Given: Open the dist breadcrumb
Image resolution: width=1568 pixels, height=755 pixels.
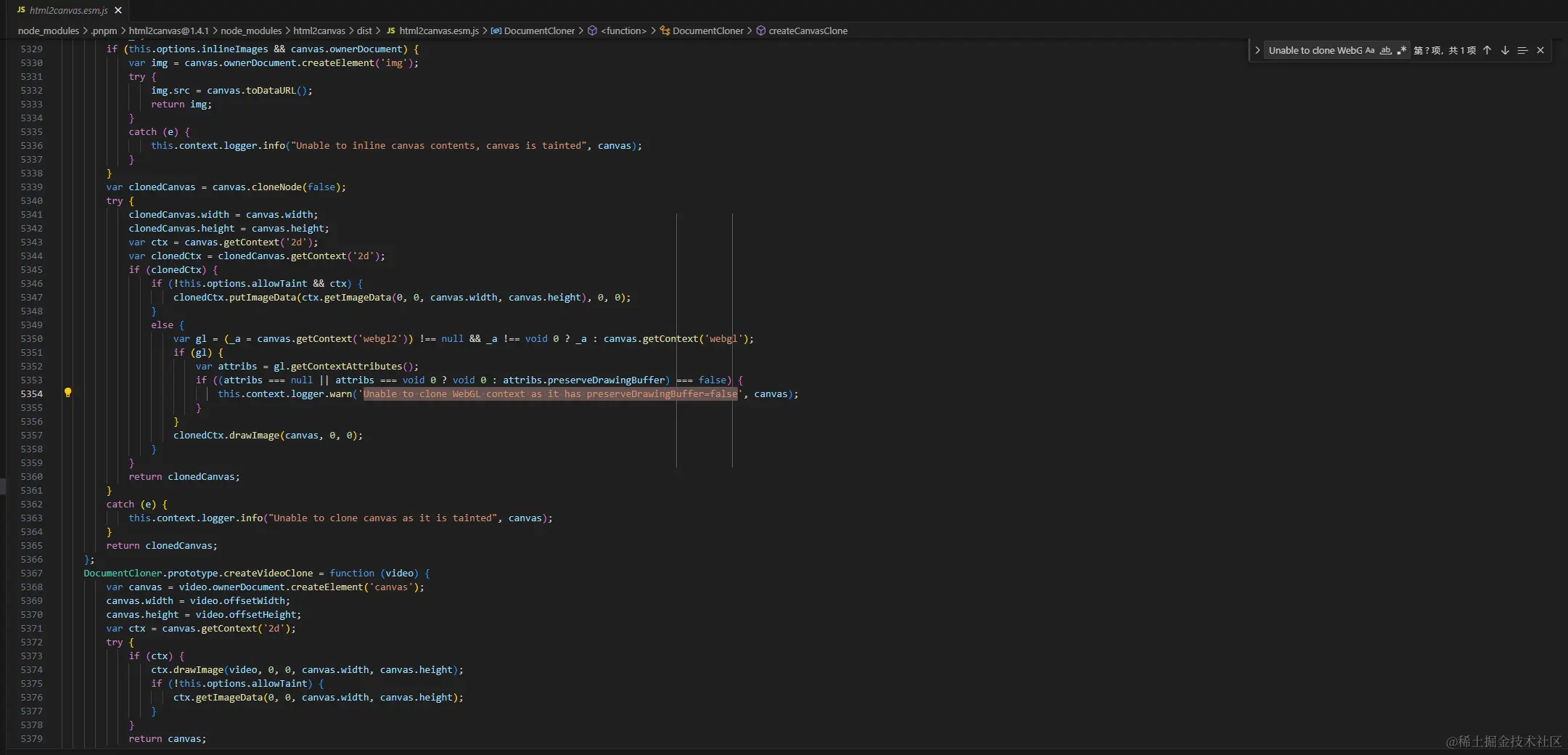Looking at the screenshot, I should (364, 30).
